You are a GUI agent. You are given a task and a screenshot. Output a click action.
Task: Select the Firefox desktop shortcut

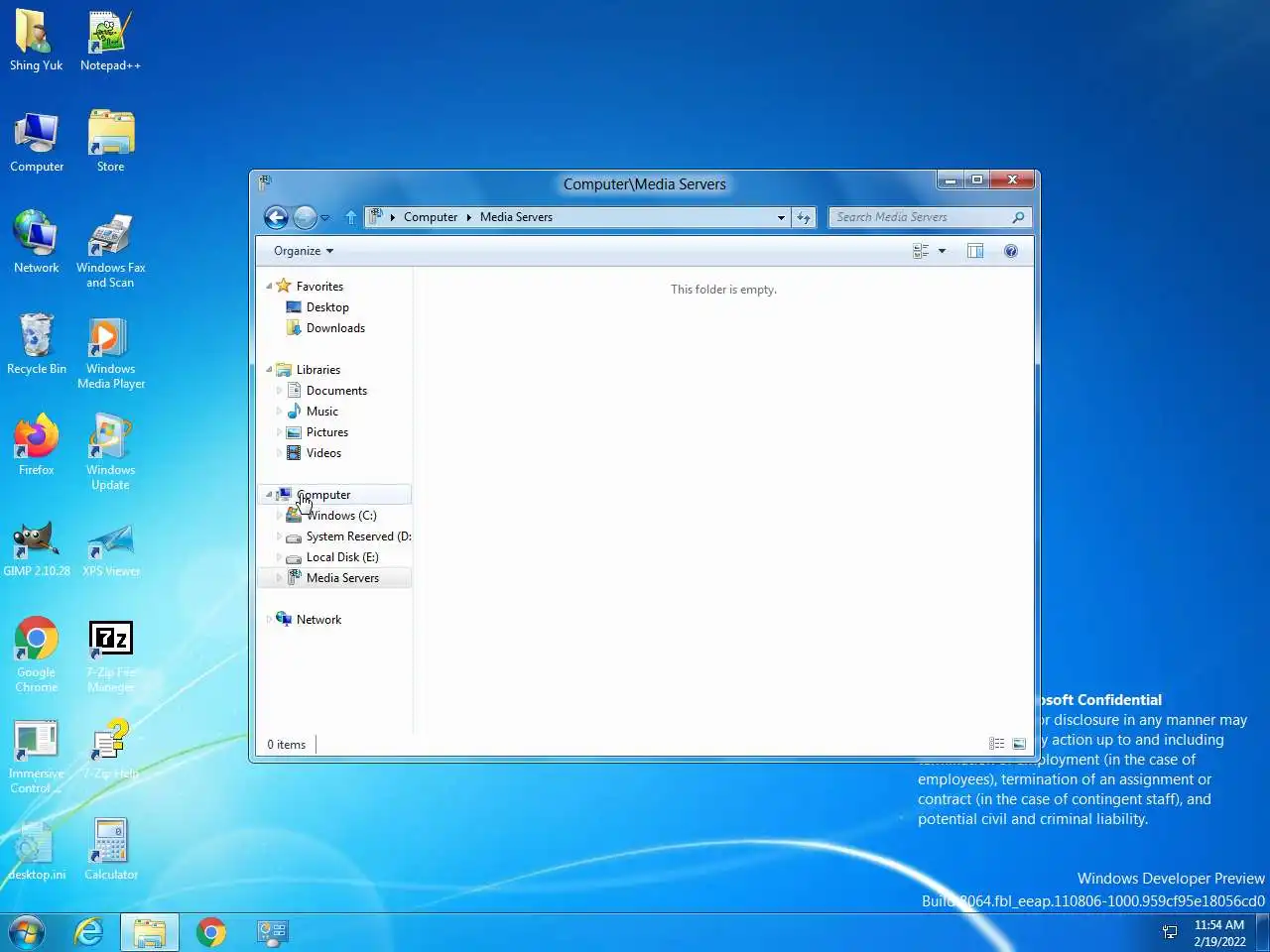pyautogui.click(x=37, y=445)
